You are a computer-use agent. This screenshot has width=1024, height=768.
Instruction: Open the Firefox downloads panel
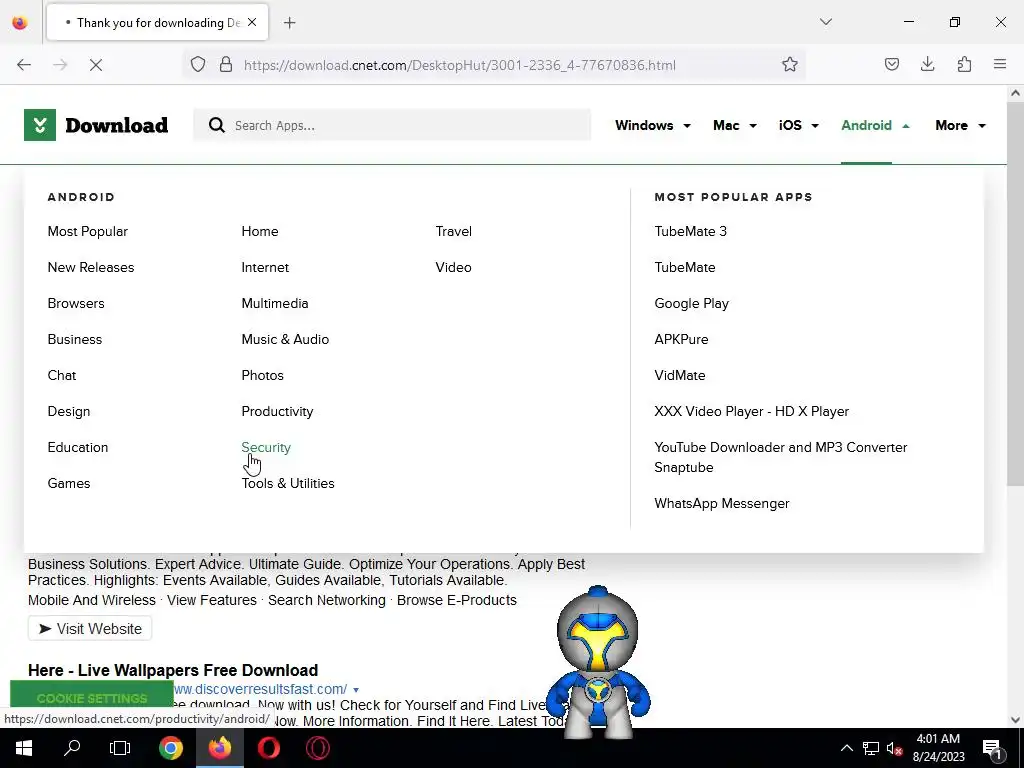(x=927, y=65)
